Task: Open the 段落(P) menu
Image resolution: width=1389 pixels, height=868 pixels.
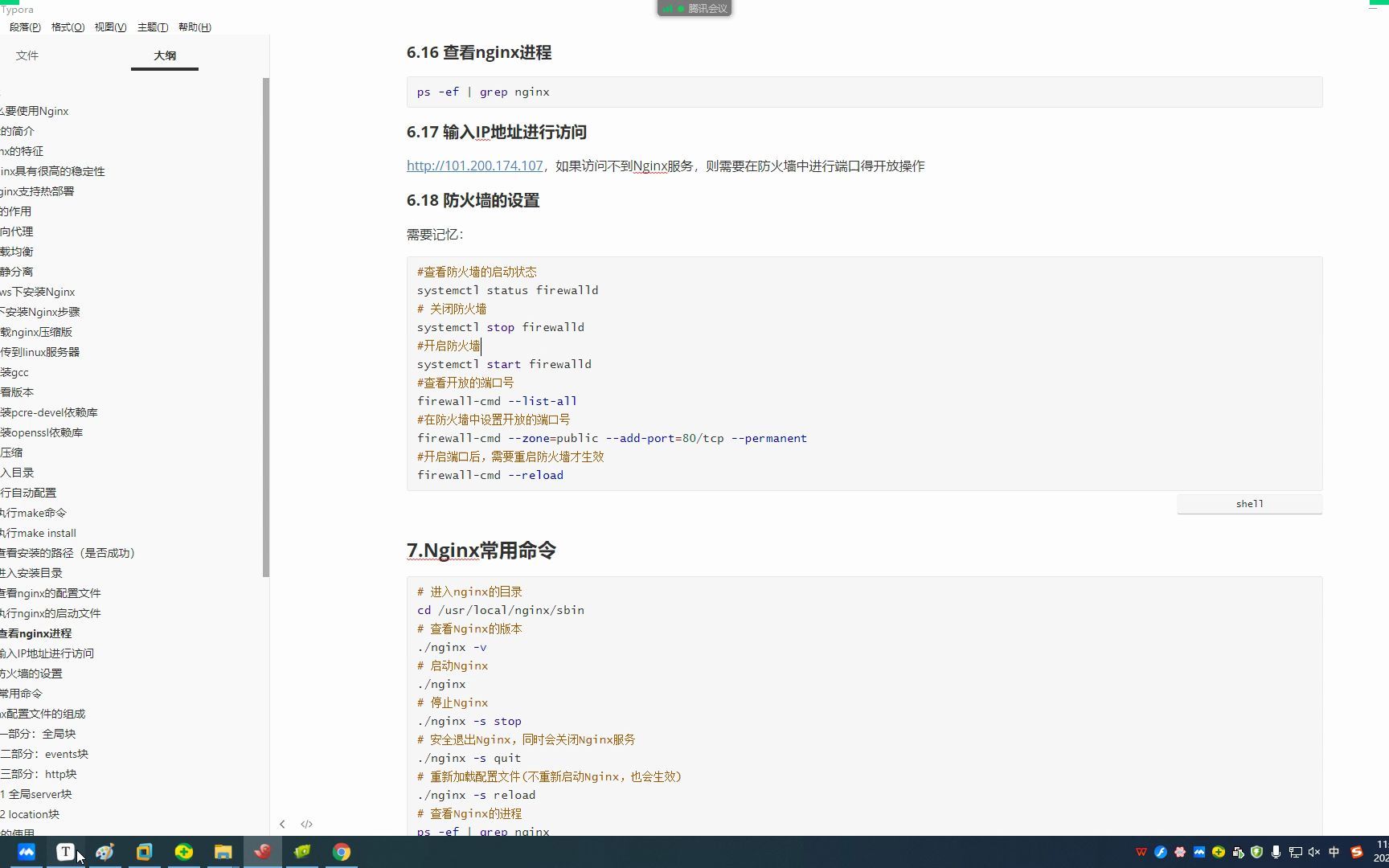Action: coord(25,27)
